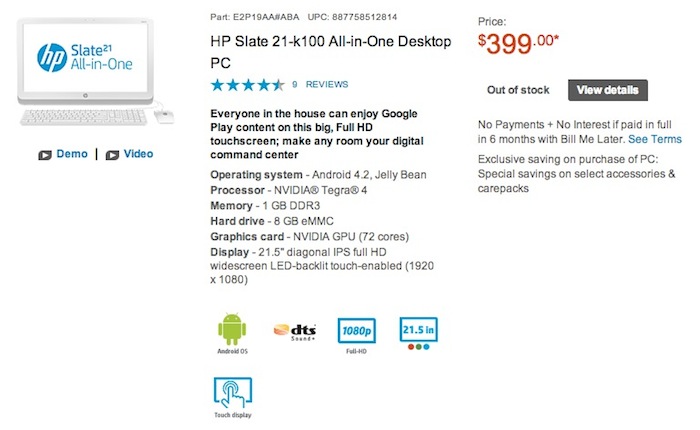Viewport: 700px width, 430px height.
Task: Open the Video link
Action: 138,155
